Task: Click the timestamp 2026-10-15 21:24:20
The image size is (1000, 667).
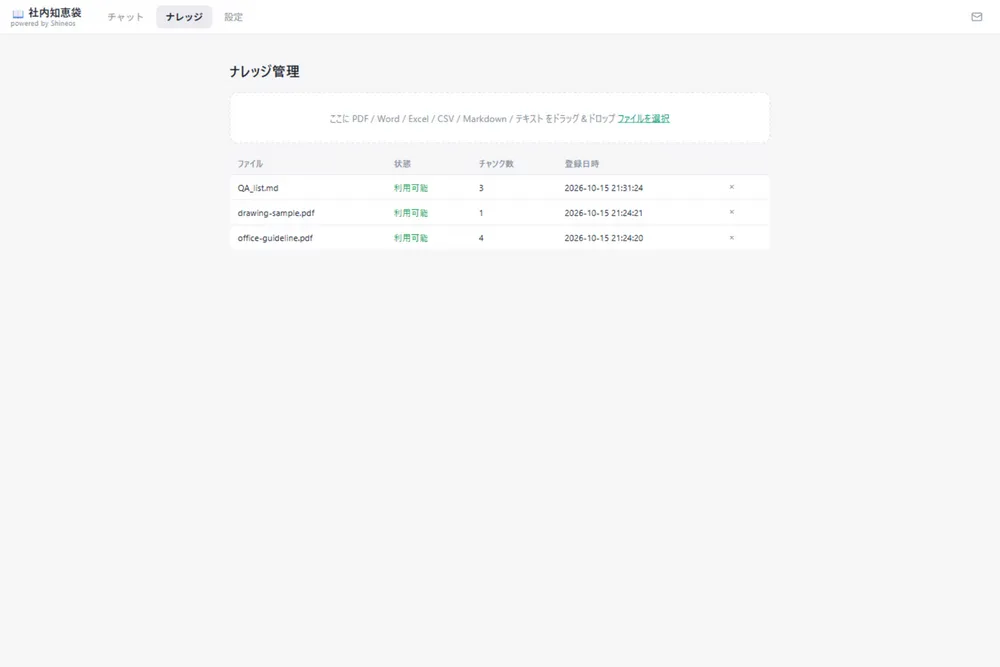Action: pos(603,238)
